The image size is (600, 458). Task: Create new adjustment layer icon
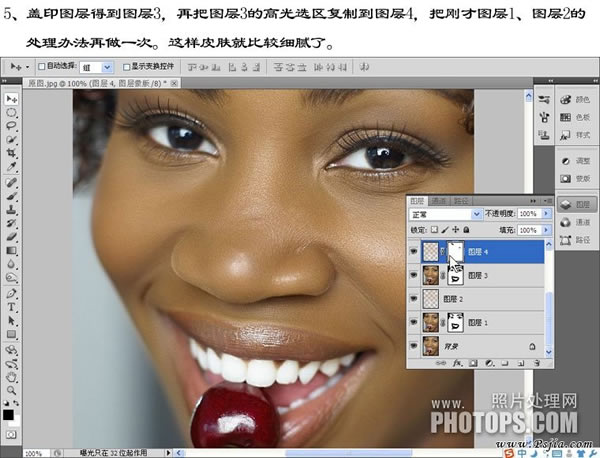pyautogui.click(x=489, y=363)
